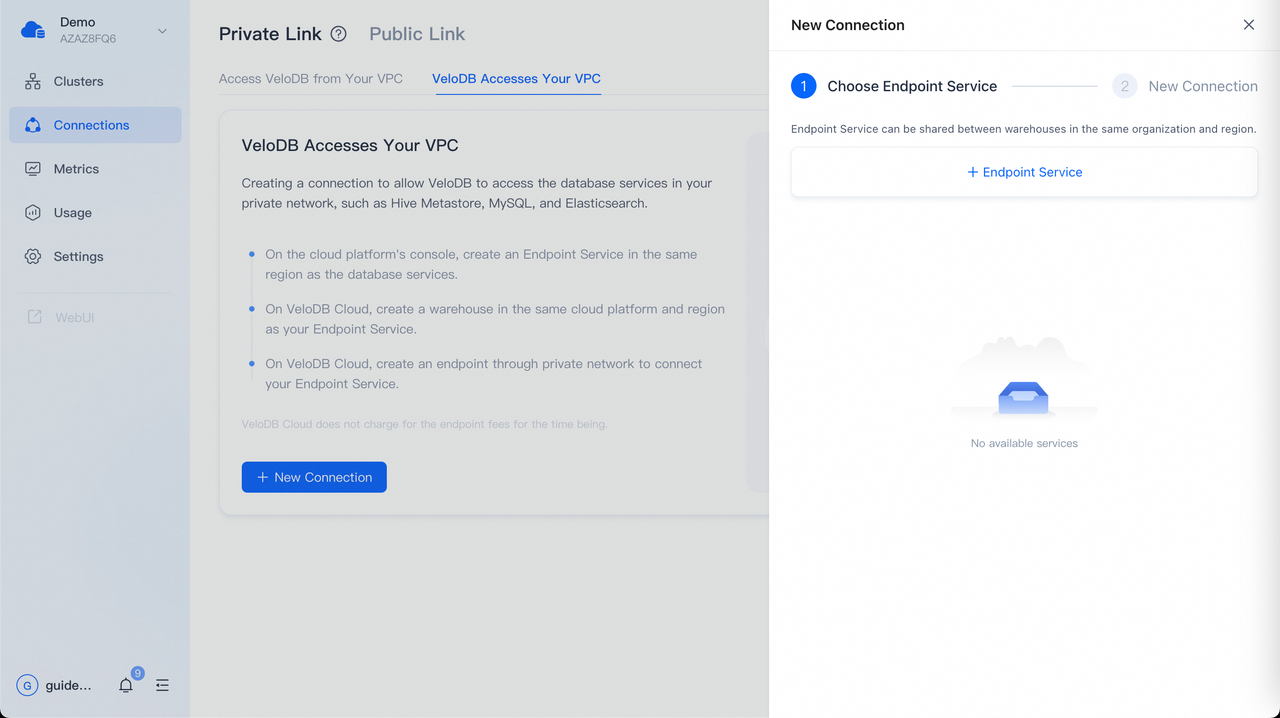Expand the Demo organization dropdown

162,31
